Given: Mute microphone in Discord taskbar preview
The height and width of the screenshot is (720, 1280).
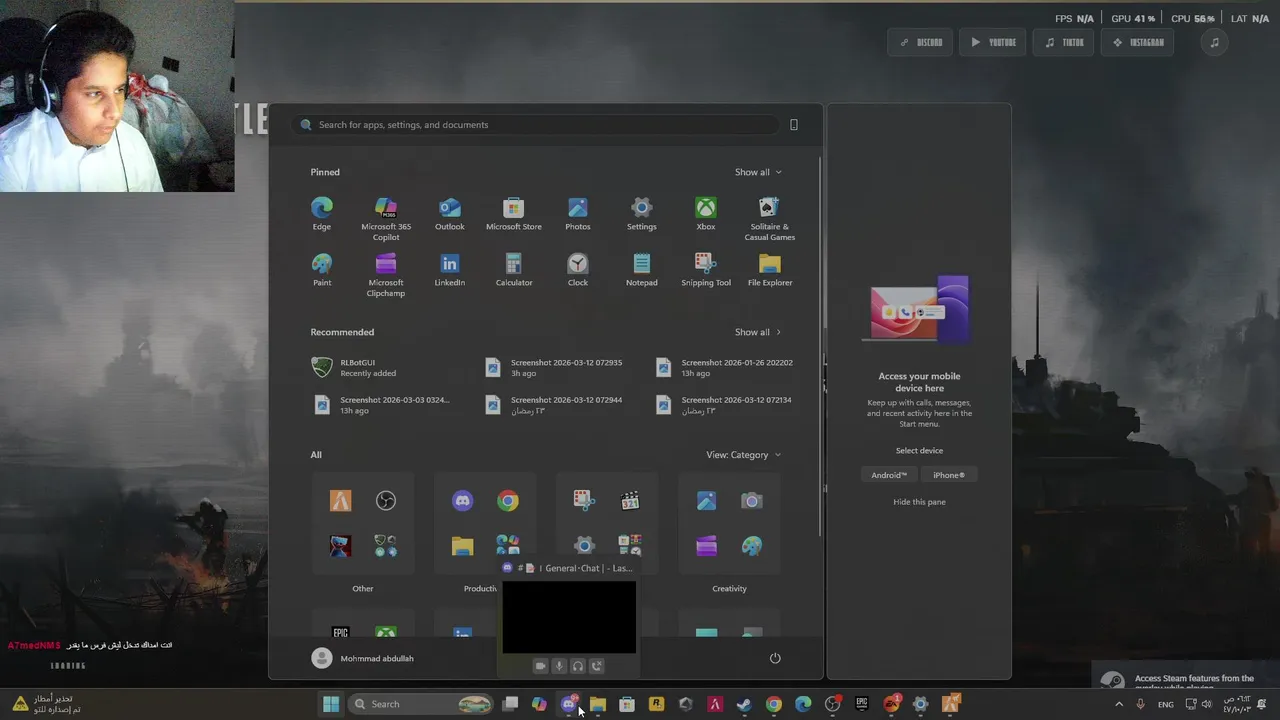Looking at the screenshot, I should 559,666.
